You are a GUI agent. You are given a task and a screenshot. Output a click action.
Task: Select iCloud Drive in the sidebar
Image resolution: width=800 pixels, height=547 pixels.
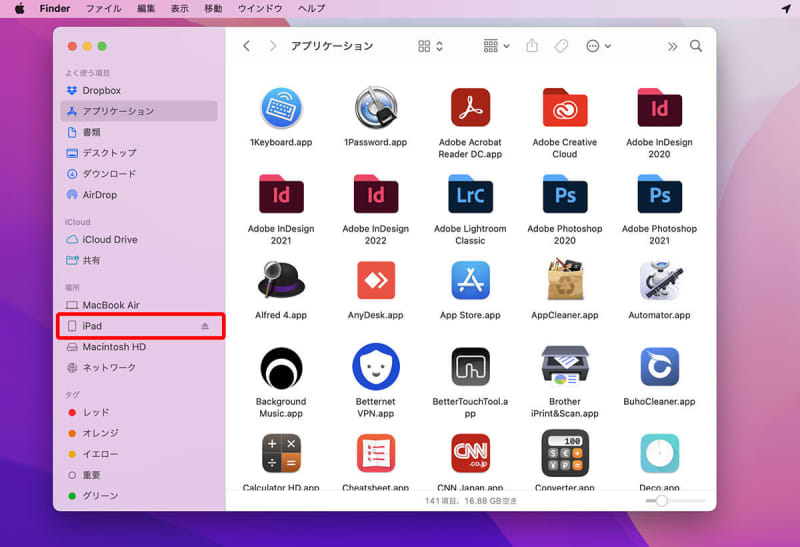click(139, 239)
